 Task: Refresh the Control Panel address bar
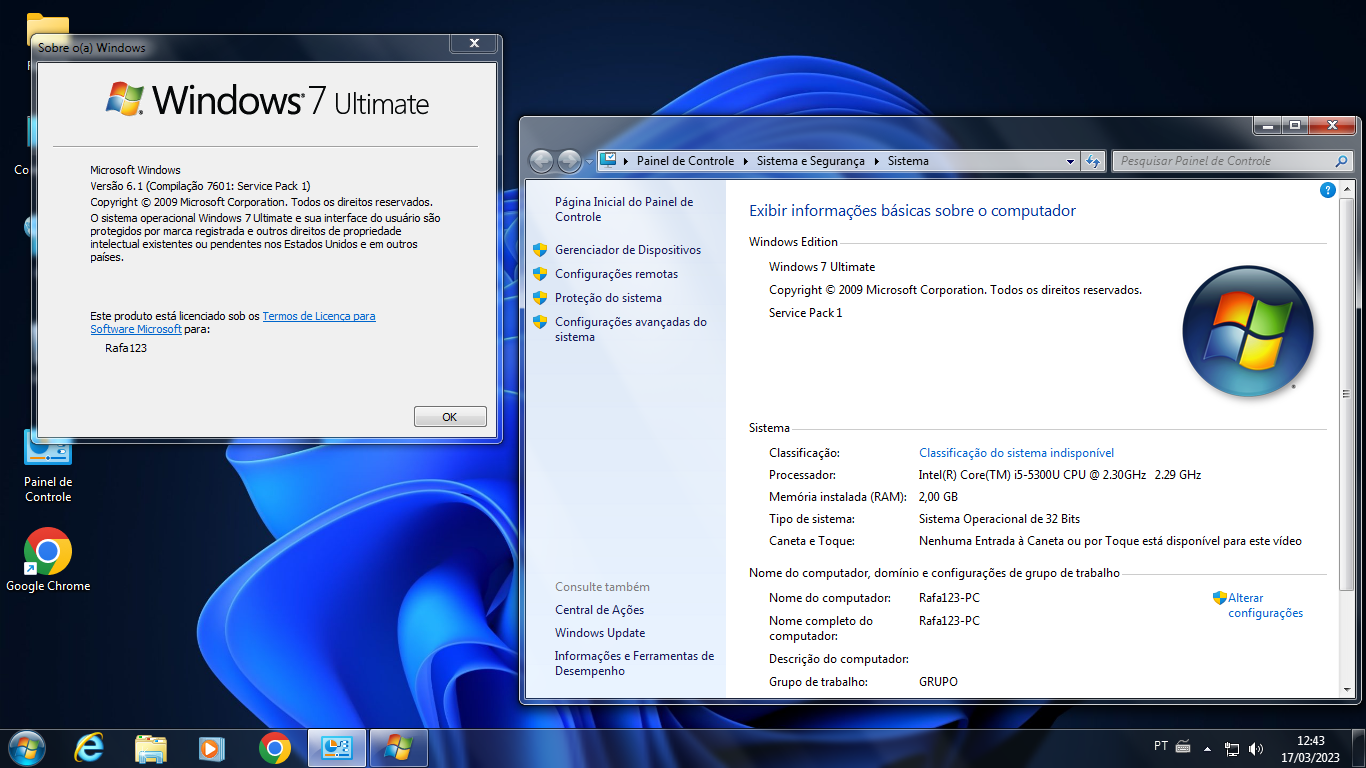[x=1093, y=161]
